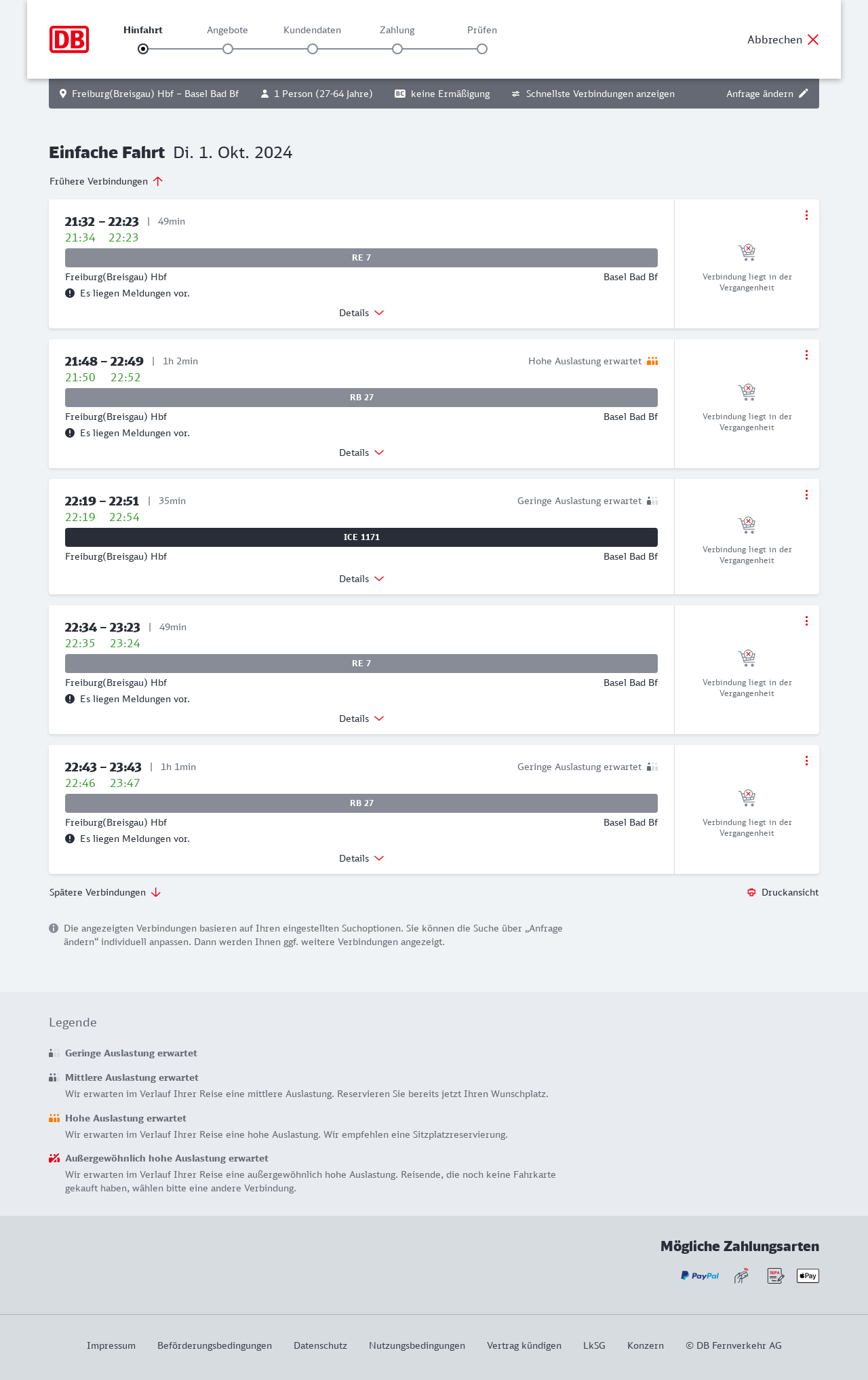
Task: Click the Druckansicht printer icon
Action: 751,892
